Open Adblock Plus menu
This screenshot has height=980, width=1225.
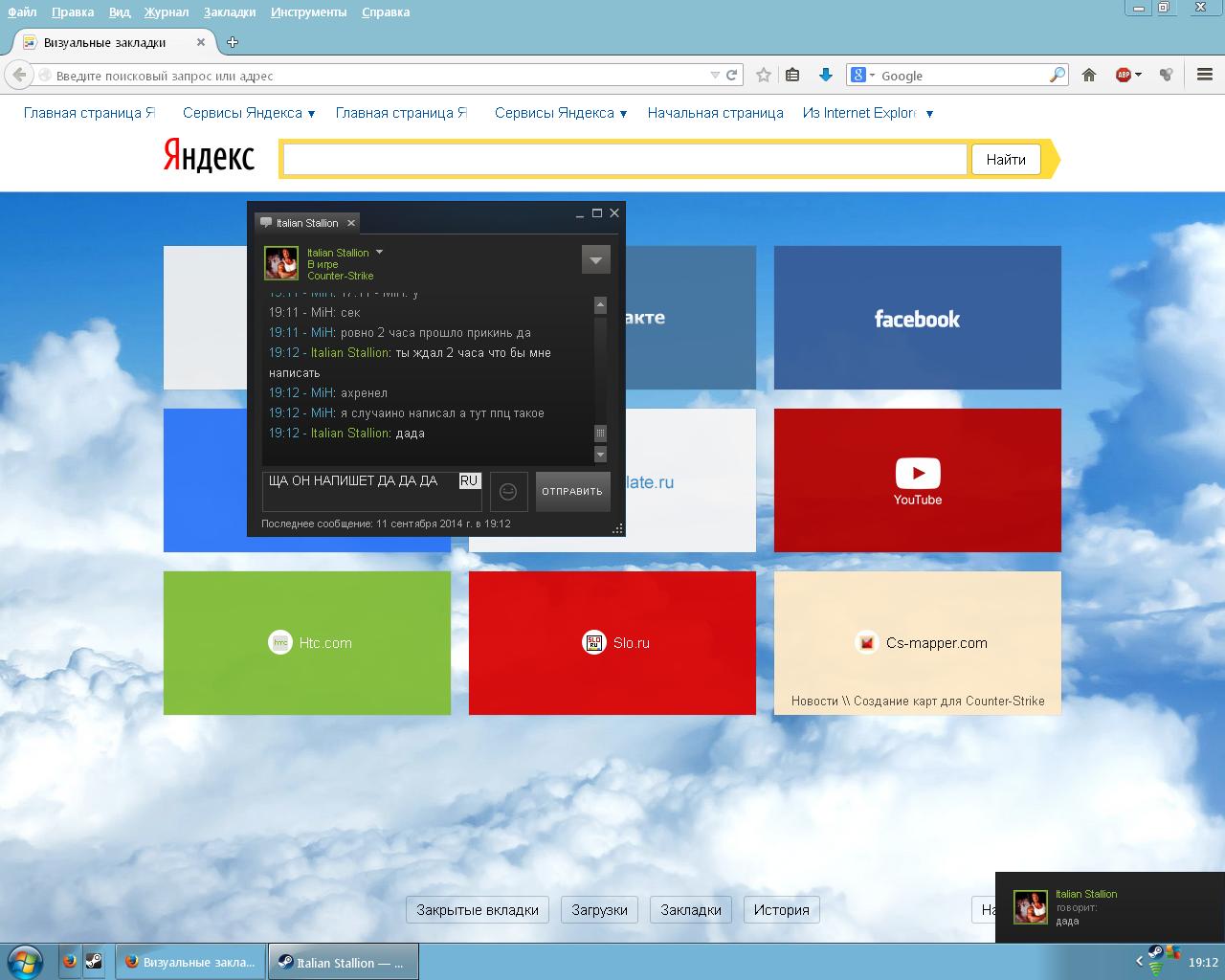click(1128, 75)
